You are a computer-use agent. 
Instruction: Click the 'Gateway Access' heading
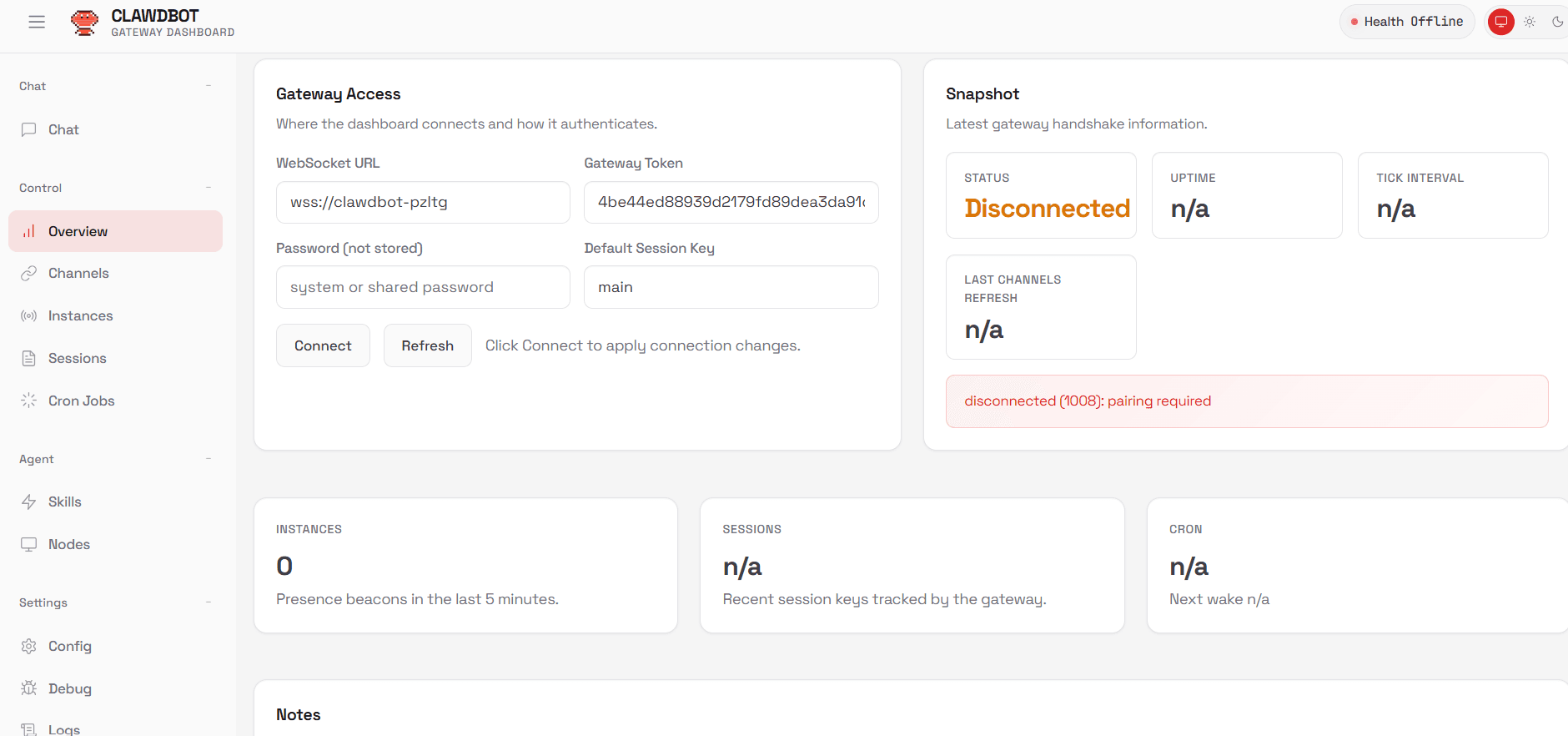339,94
